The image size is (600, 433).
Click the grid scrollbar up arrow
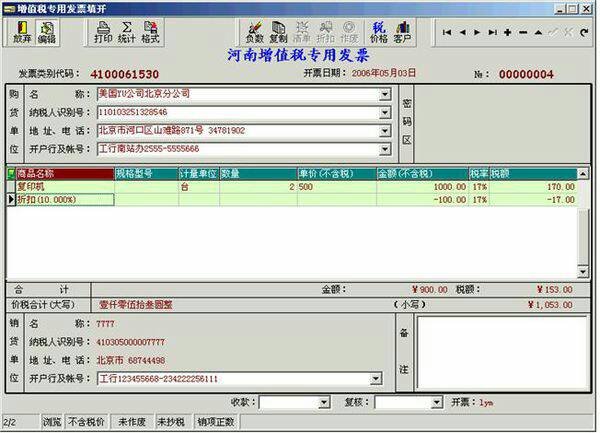click(583, 174)
